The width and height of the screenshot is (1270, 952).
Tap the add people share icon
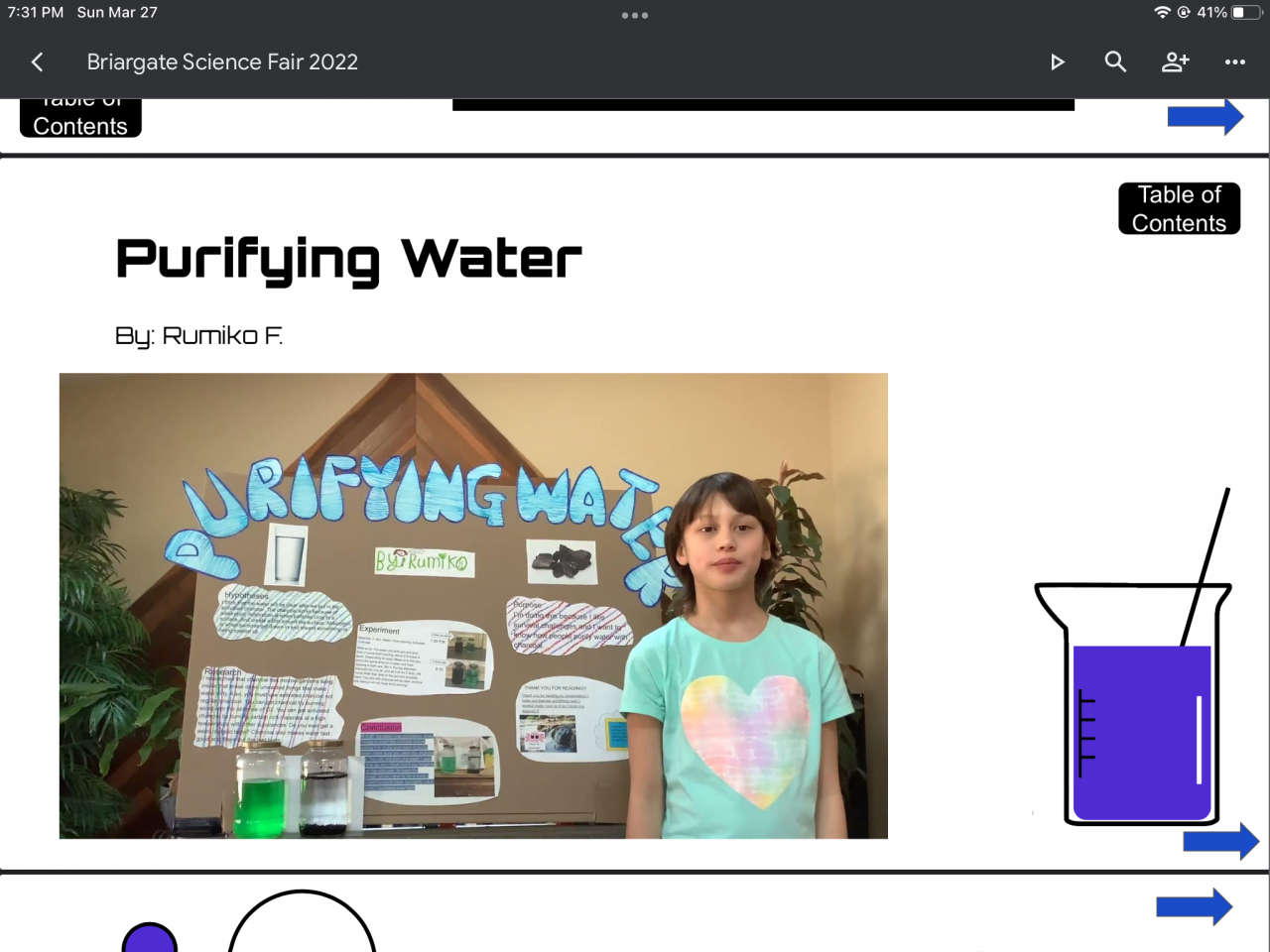1176,62
